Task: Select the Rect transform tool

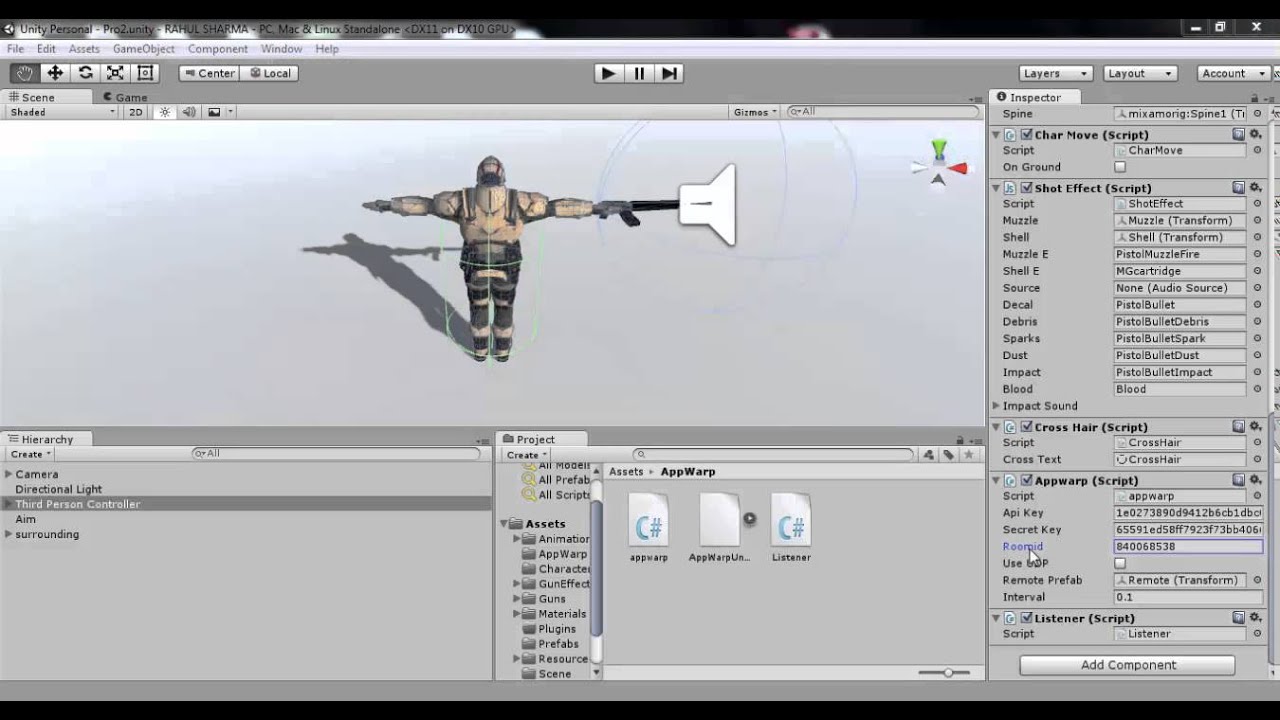Action: click(145, 73)
